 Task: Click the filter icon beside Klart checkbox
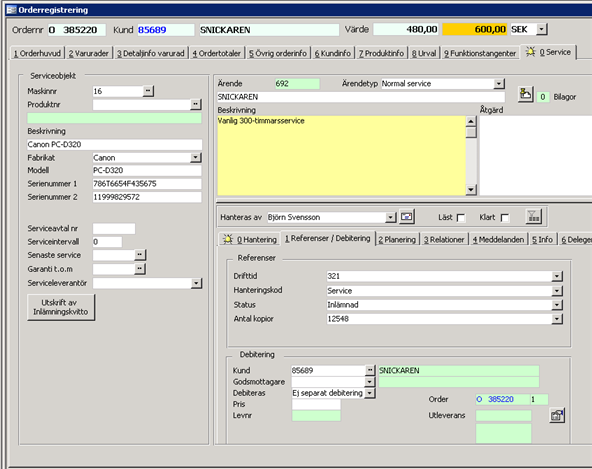tap(533, 216)
